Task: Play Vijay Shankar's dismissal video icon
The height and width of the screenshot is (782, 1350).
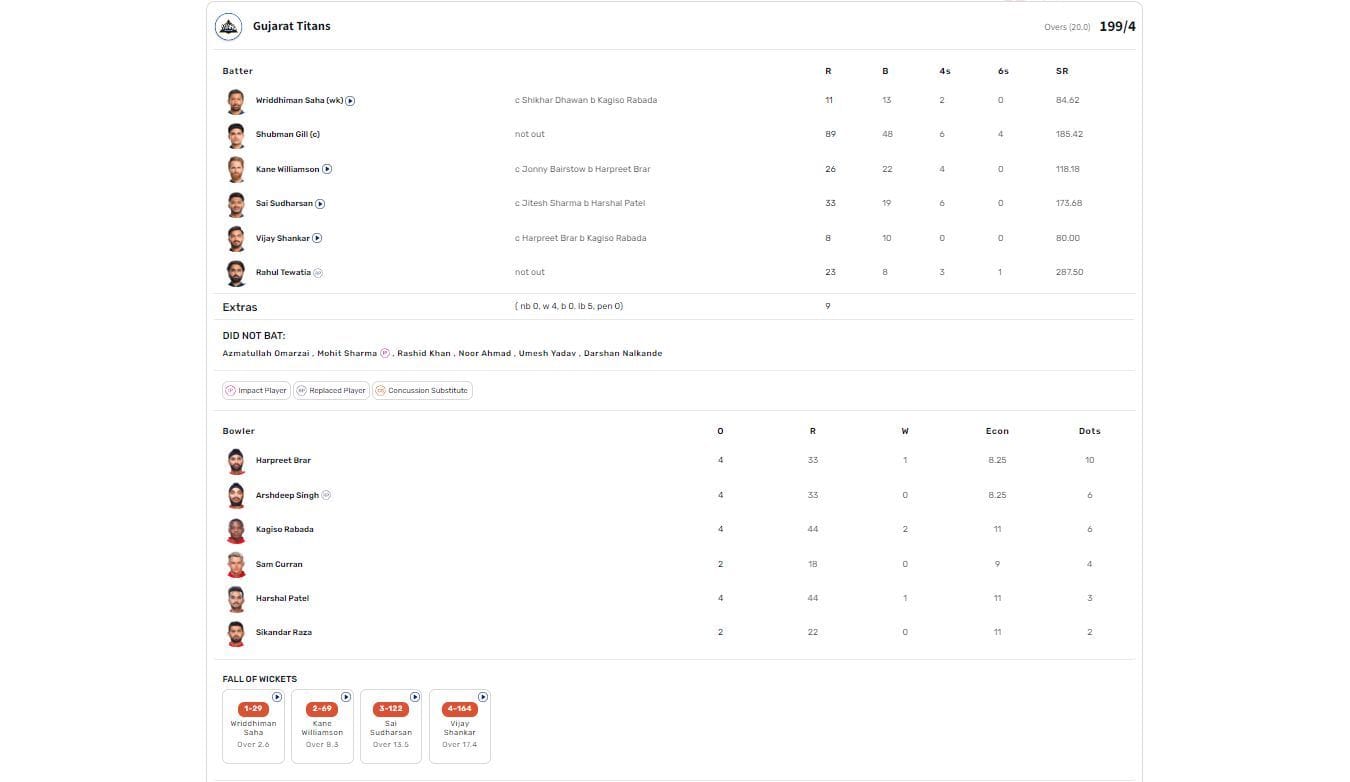Action: (317, 238)
